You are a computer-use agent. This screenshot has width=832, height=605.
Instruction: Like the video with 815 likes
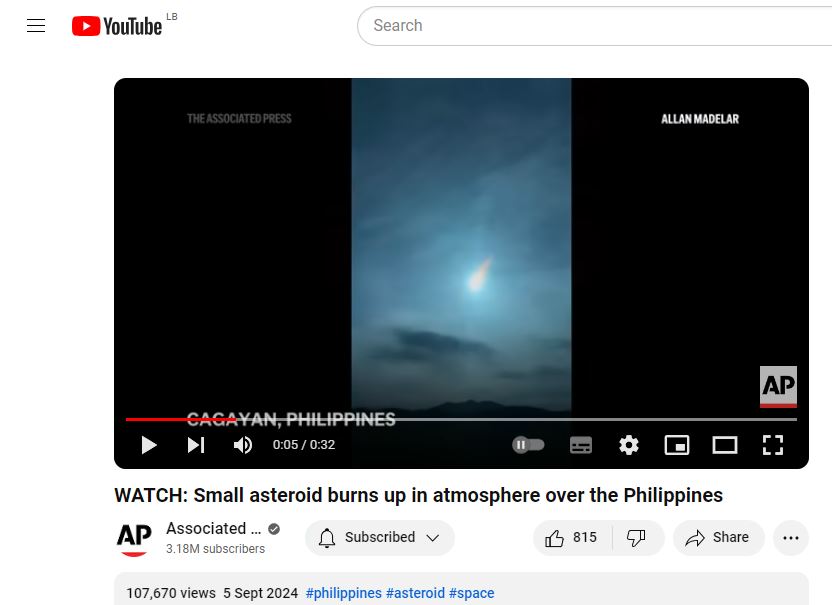point(572,538)
